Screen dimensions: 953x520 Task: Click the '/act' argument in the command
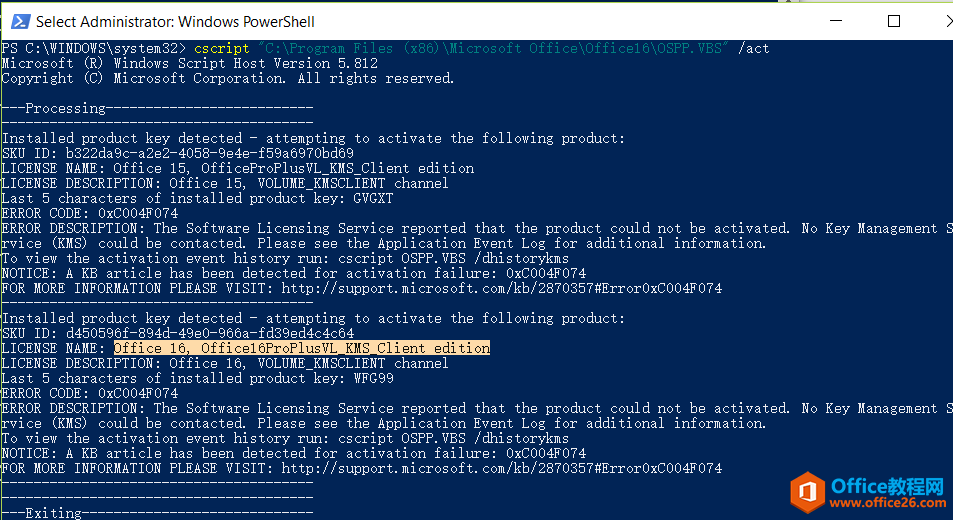point(754,49)
